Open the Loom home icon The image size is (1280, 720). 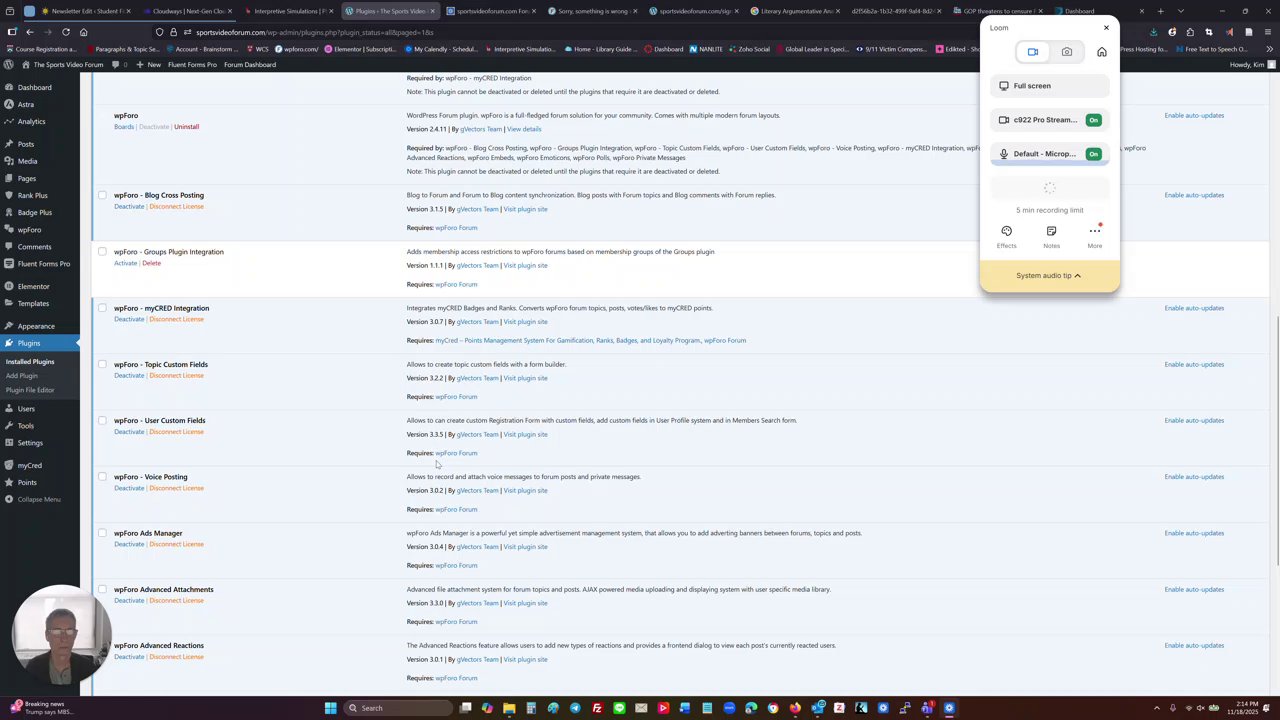point(1102,52)
